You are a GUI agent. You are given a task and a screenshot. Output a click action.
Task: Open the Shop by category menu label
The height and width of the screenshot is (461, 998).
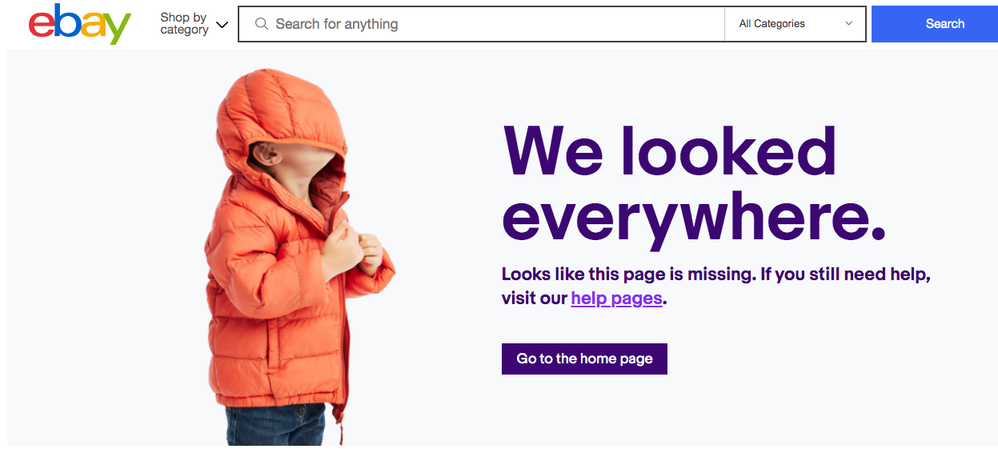pyautogui.click(x=184, y=24)
